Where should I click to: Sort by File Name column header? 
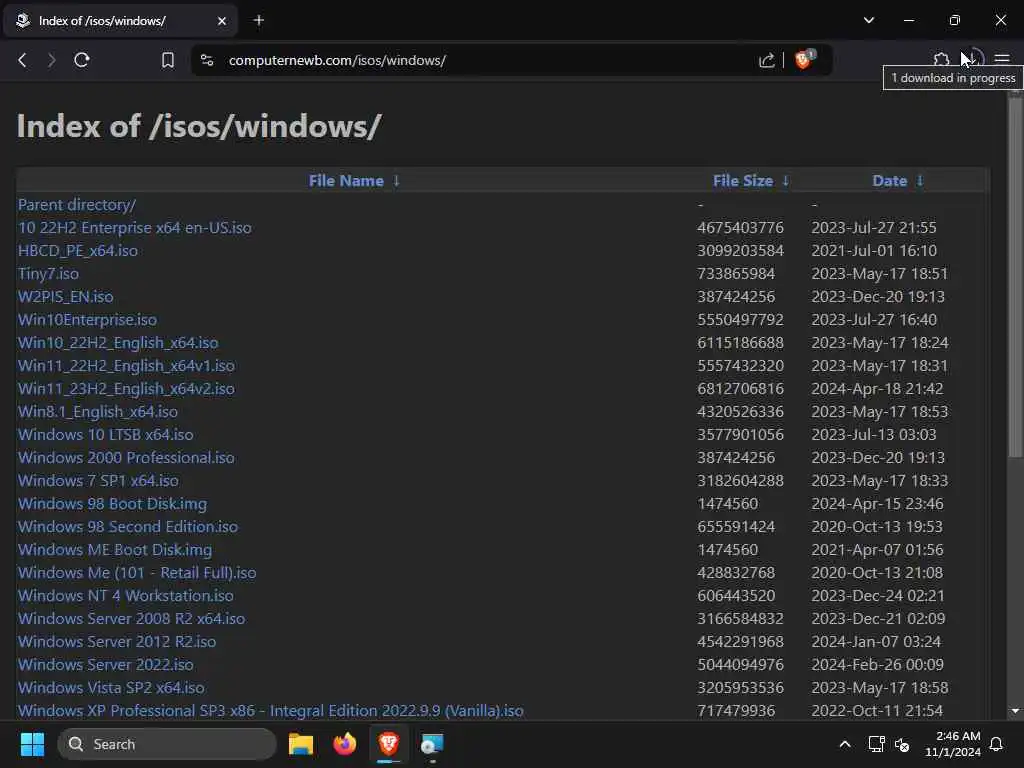(346, 181)
